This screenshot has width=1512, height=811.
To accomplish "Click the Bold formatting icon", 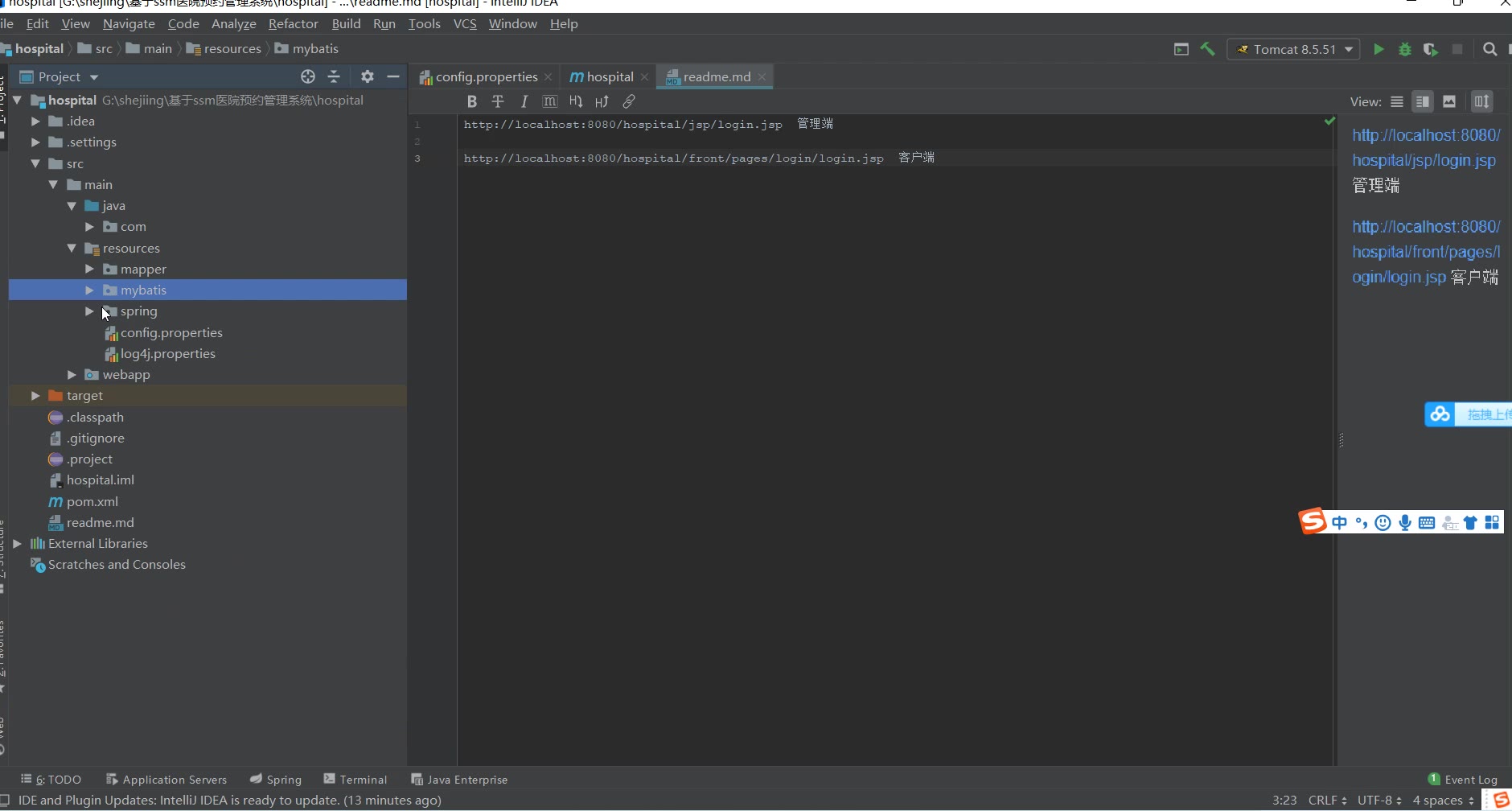I will click(x=472, y=101).
